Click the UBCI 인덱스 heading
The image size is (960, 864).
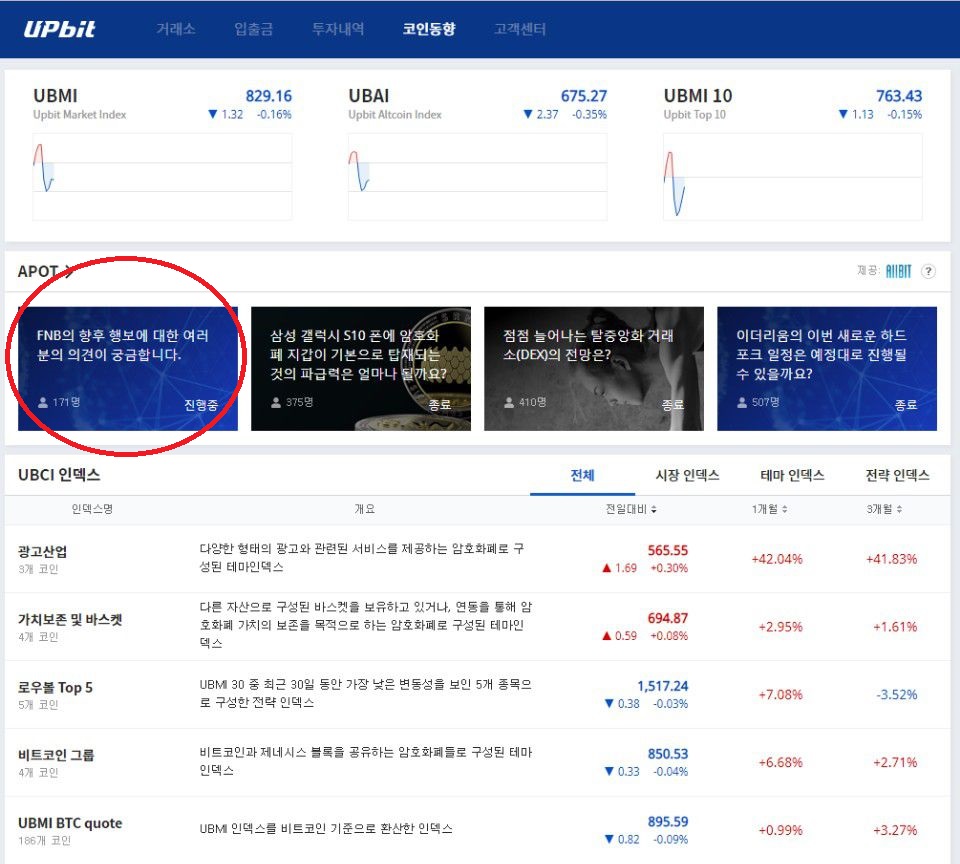click(x=59, y=475)
